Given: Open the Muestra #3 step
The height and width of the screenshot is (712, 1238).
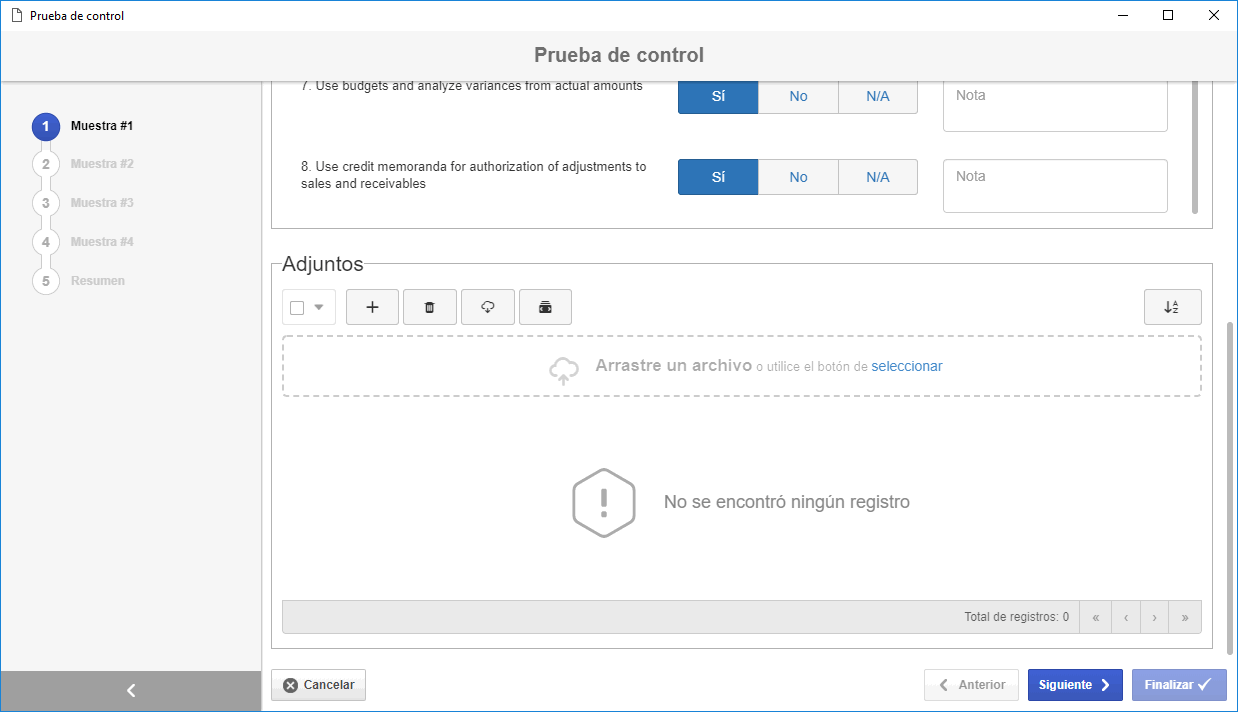Looking at the screenshot, I should (102, 202).
